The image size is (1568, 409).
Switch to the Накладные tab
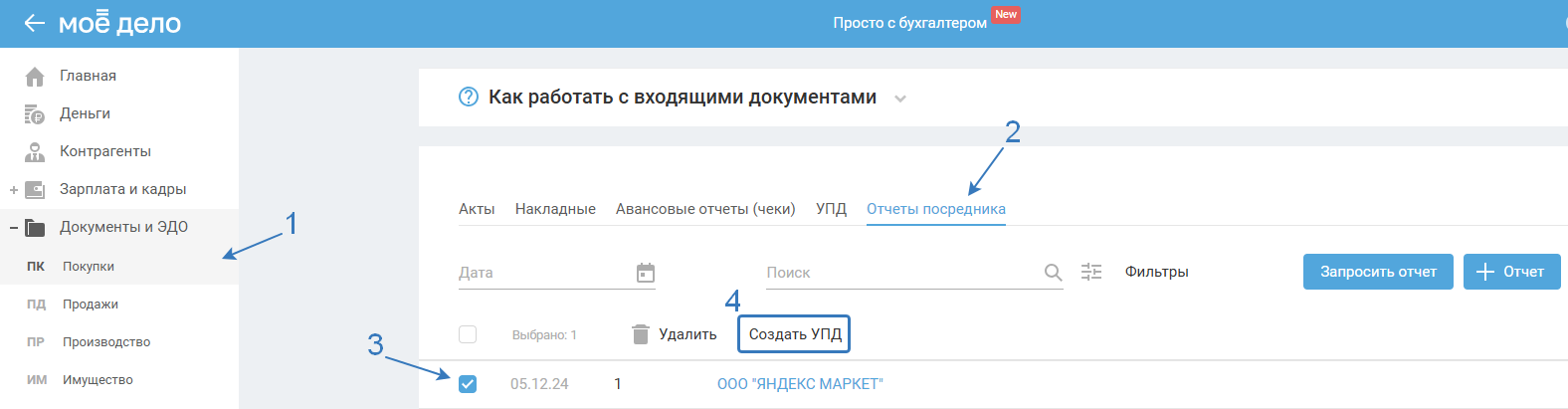[x=555, y=209]
